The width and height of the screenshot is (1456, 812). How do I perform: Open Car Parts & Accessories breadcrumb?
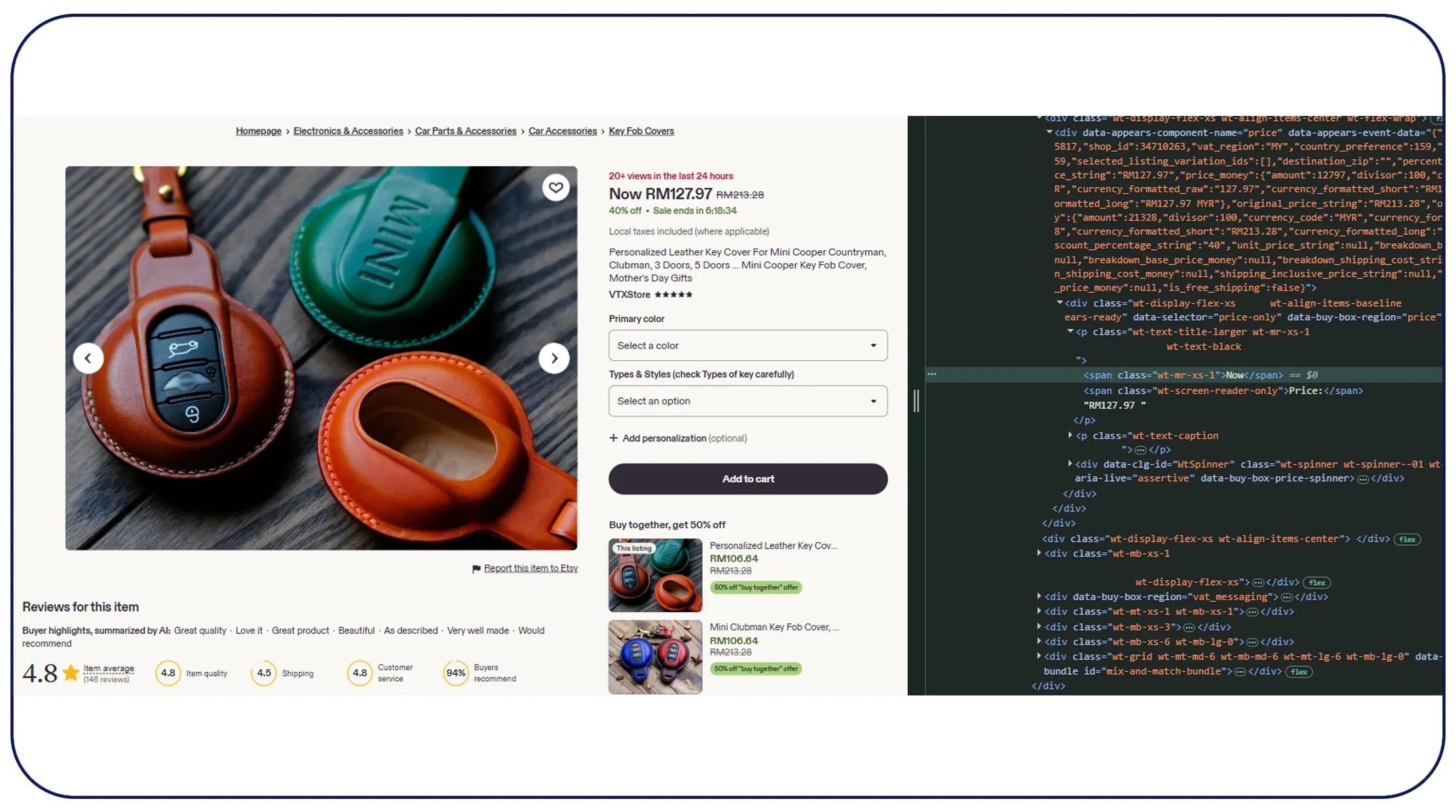(x=466, y=131)
